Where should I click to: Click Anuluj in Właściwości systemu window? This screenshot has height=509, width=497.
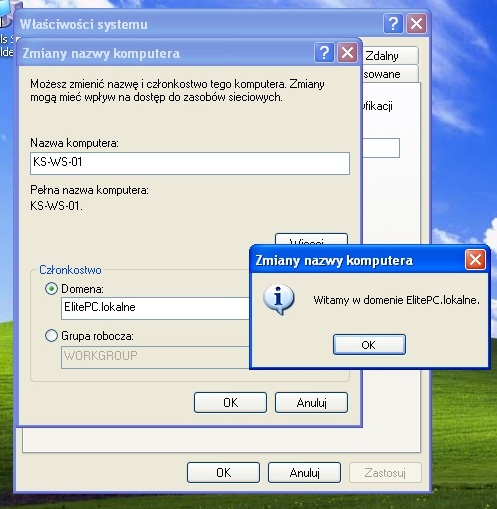(x=304, y=472)
